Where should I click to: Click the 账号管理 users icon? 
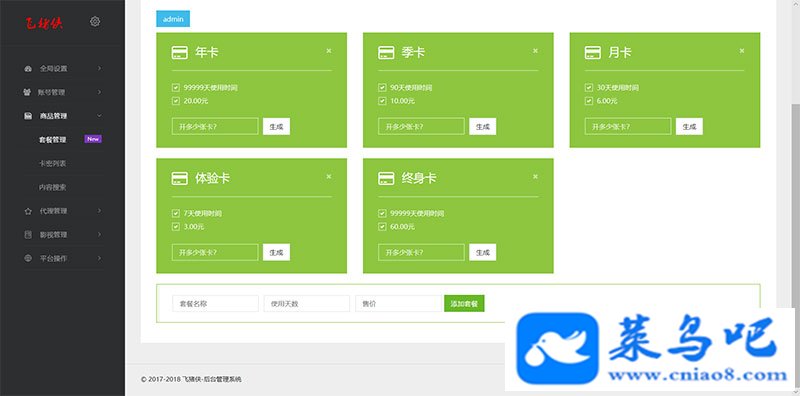point(28,92)
